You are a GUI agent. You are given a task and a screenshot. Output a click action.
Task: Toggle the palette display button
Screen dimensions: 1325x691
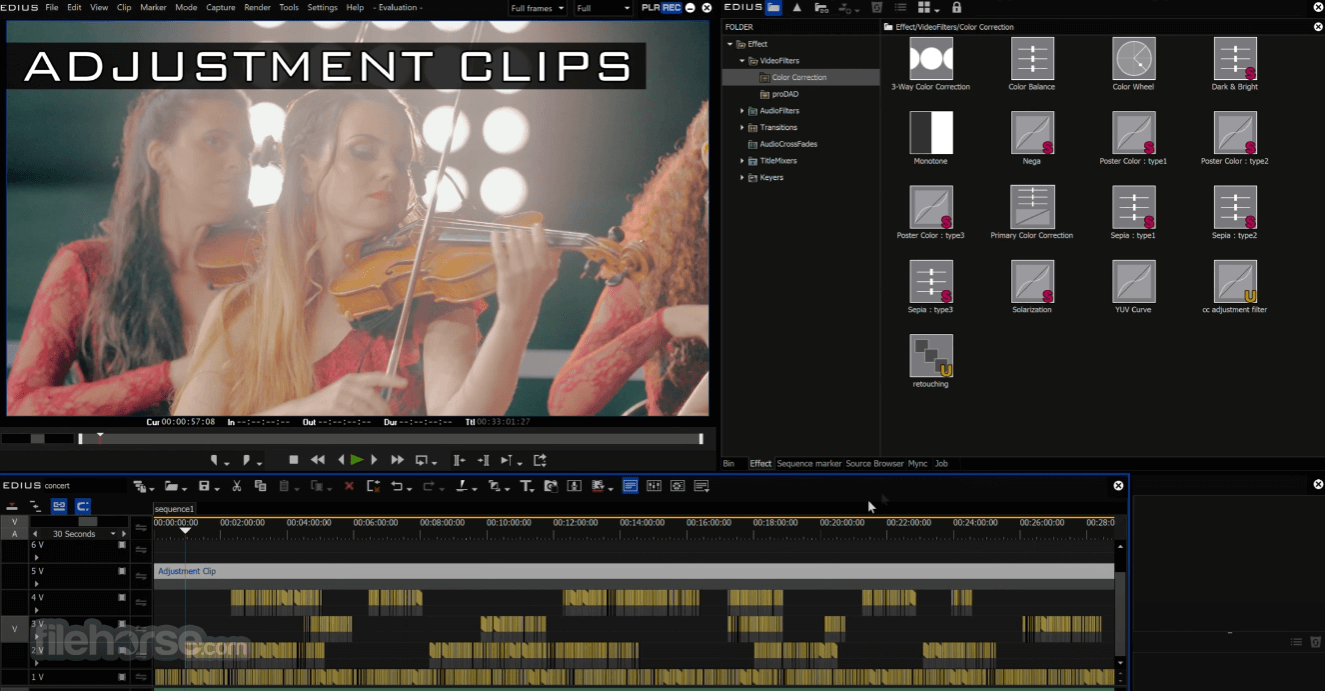click(701, 486)
